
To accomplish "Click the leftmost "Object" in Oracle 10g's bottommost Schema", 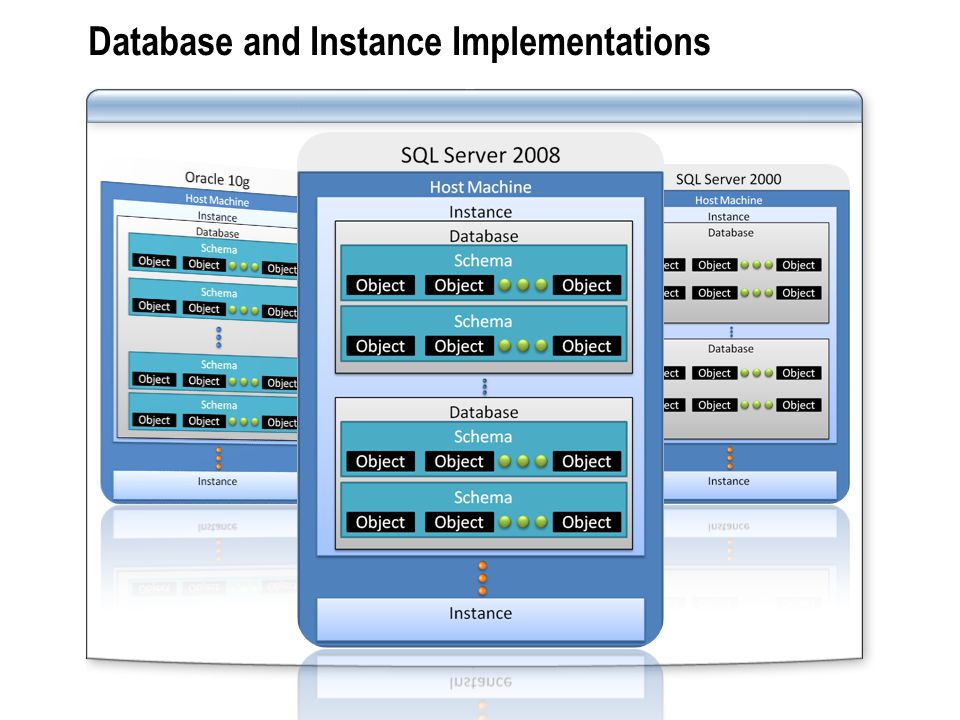I will 154,420.
